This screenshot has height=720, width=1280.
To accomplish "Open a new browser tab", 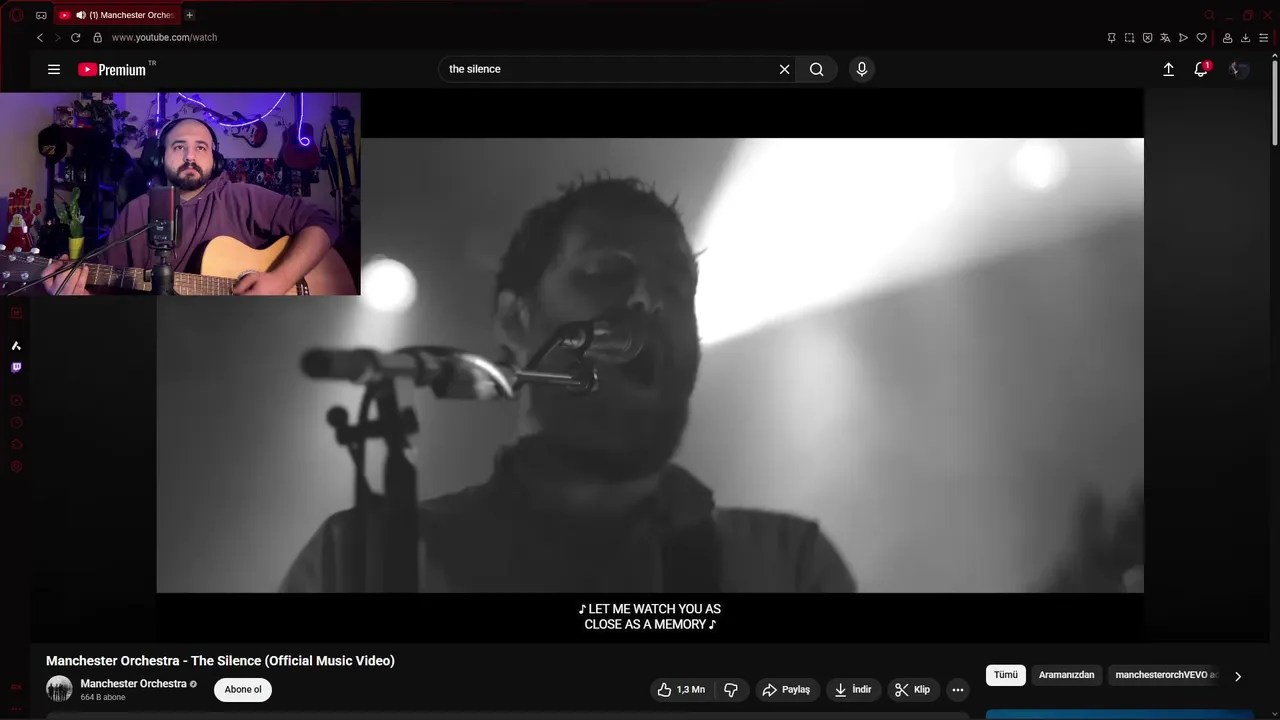I will click(x=189, y=15).
